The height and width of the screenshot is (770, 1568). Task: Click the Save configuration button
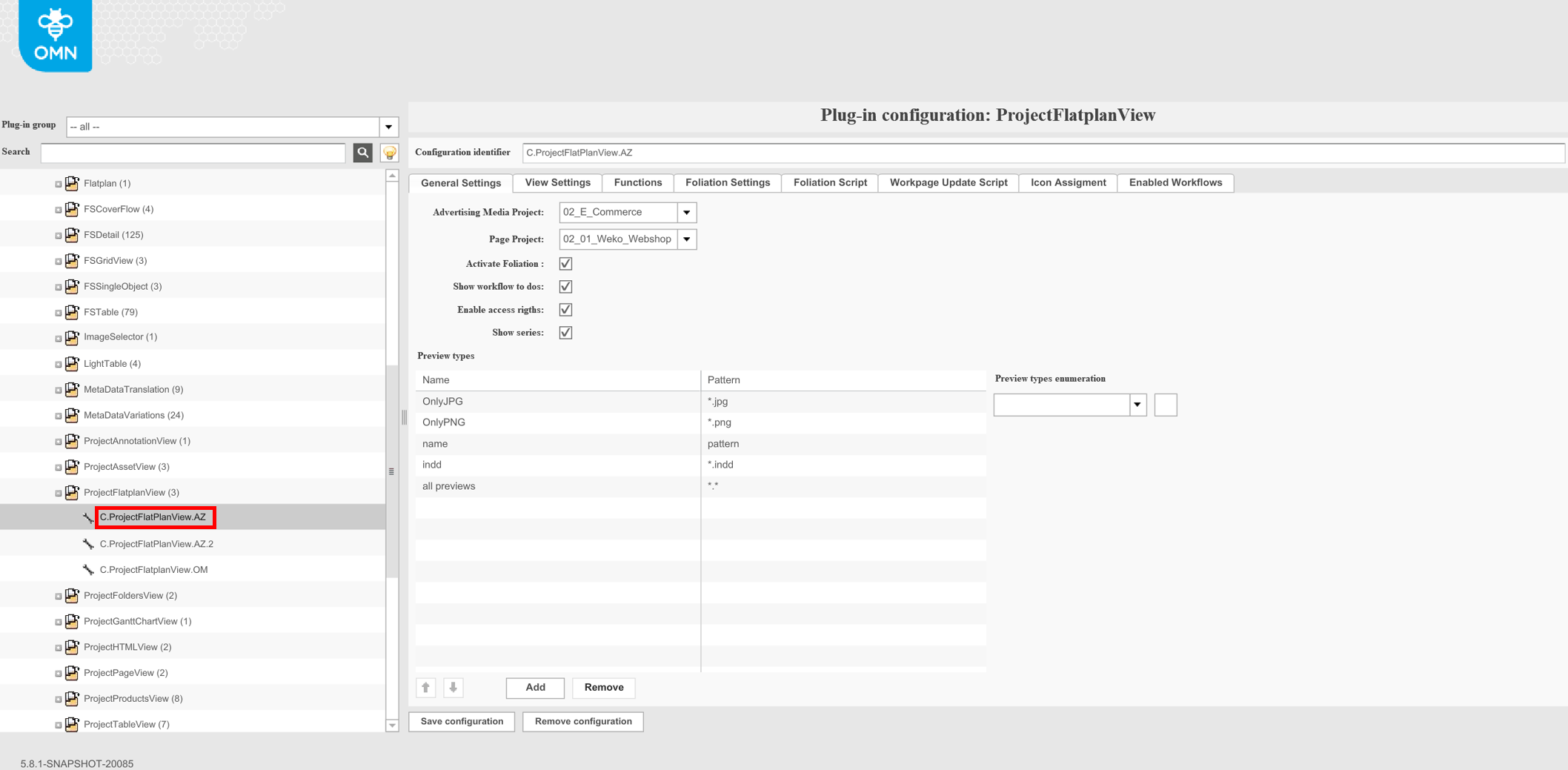pyautogui.click(x=461, y=721)
